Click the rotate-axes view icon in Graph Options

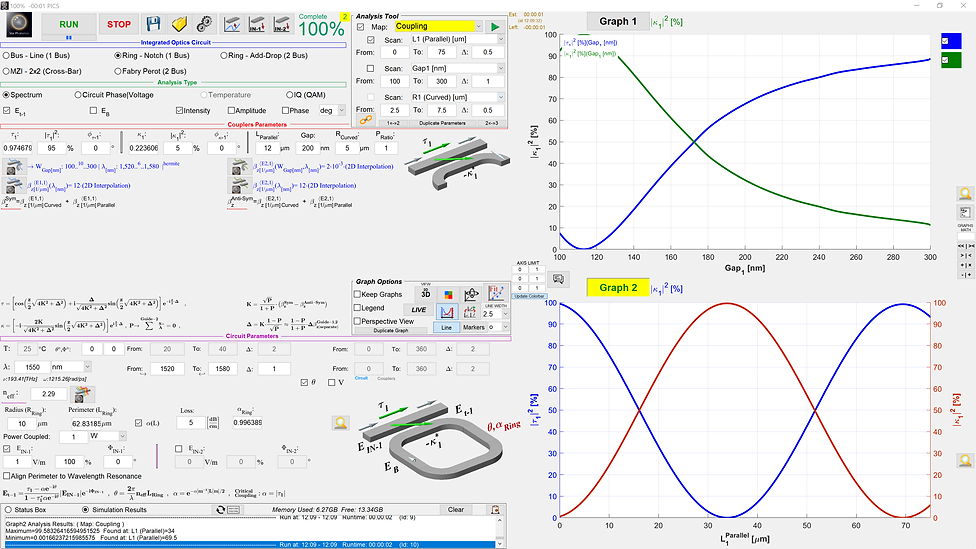pyautogui.click(x=471, y=294)
